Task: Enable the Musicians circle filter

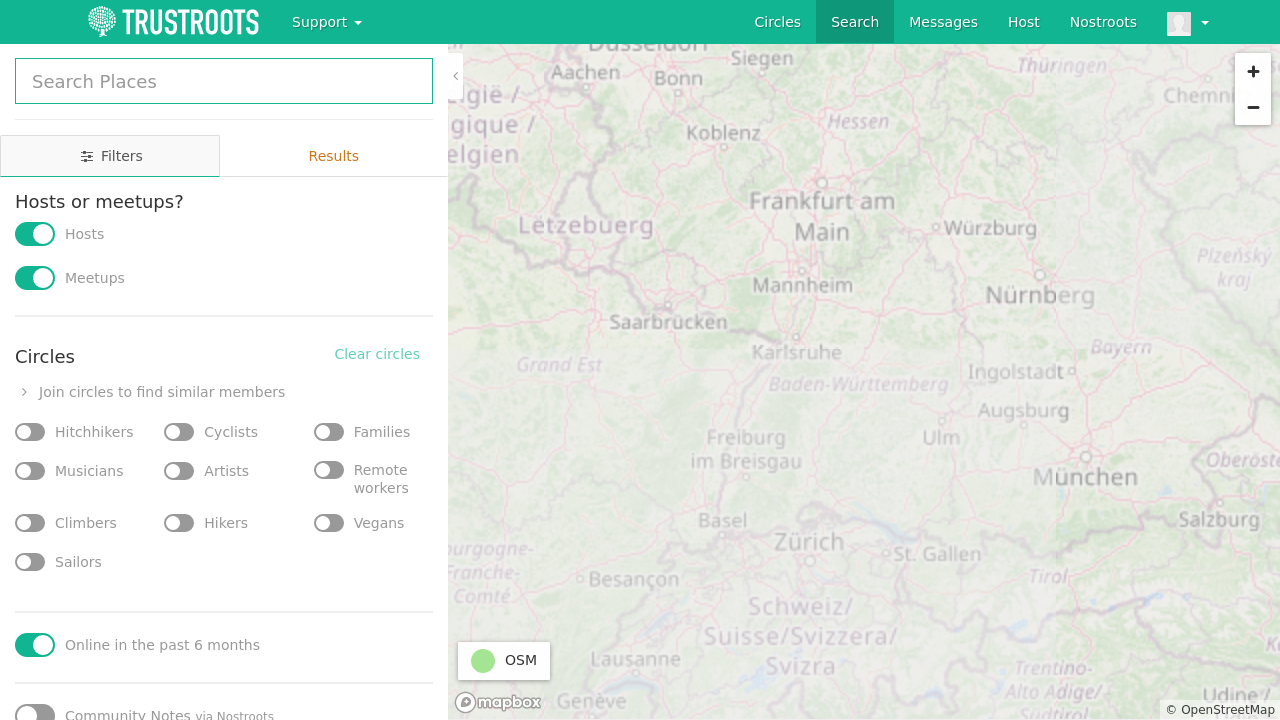Action: 30,471
